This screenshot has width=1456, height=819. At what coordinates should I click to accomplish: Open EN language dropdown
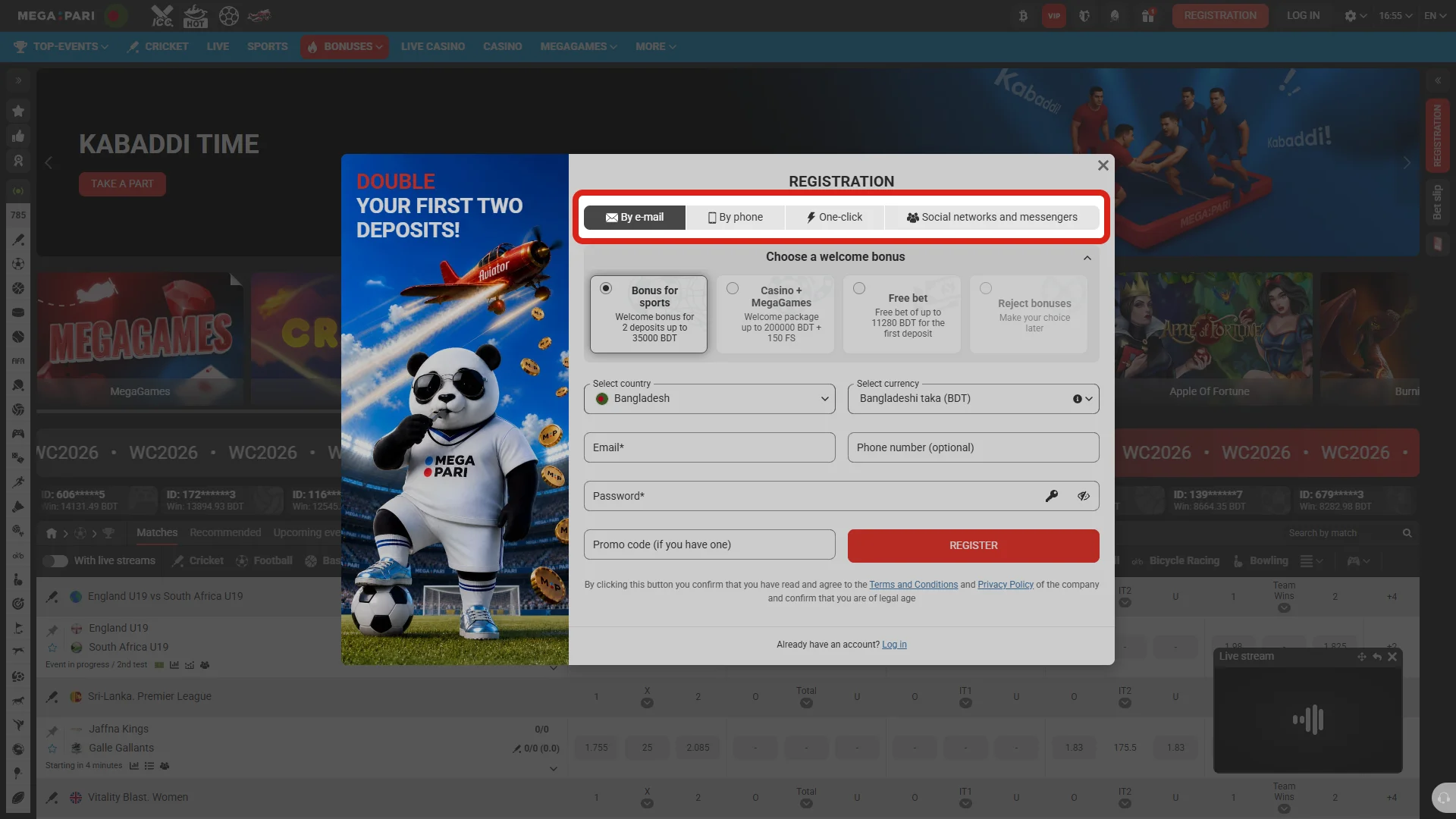tap(1436, 16)
